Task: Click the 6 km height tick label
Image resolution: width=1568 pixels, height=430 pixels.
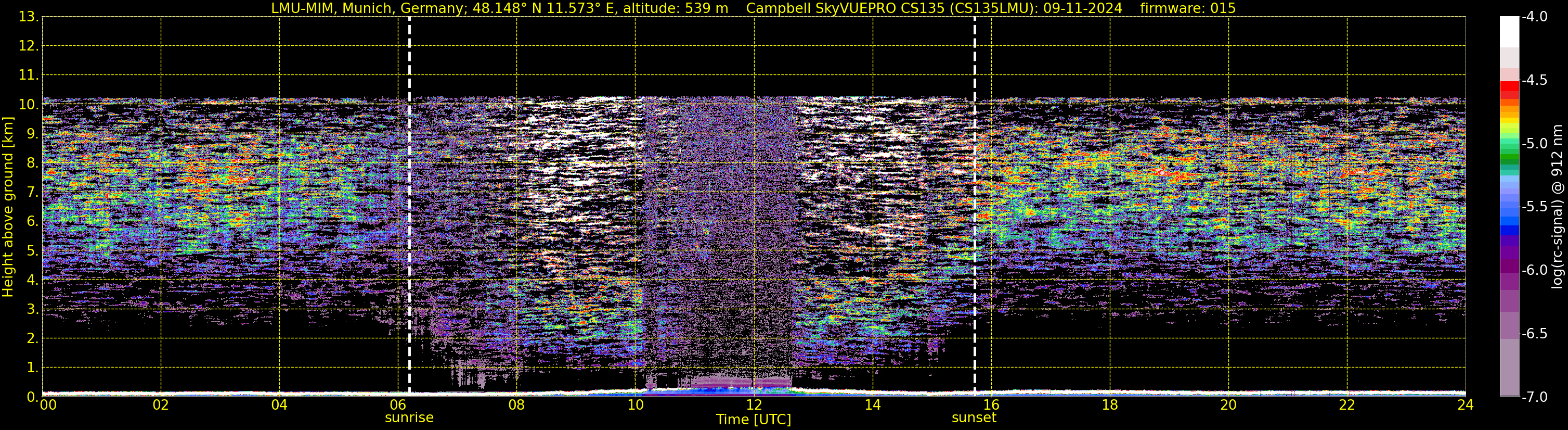Action: [32, 222]
